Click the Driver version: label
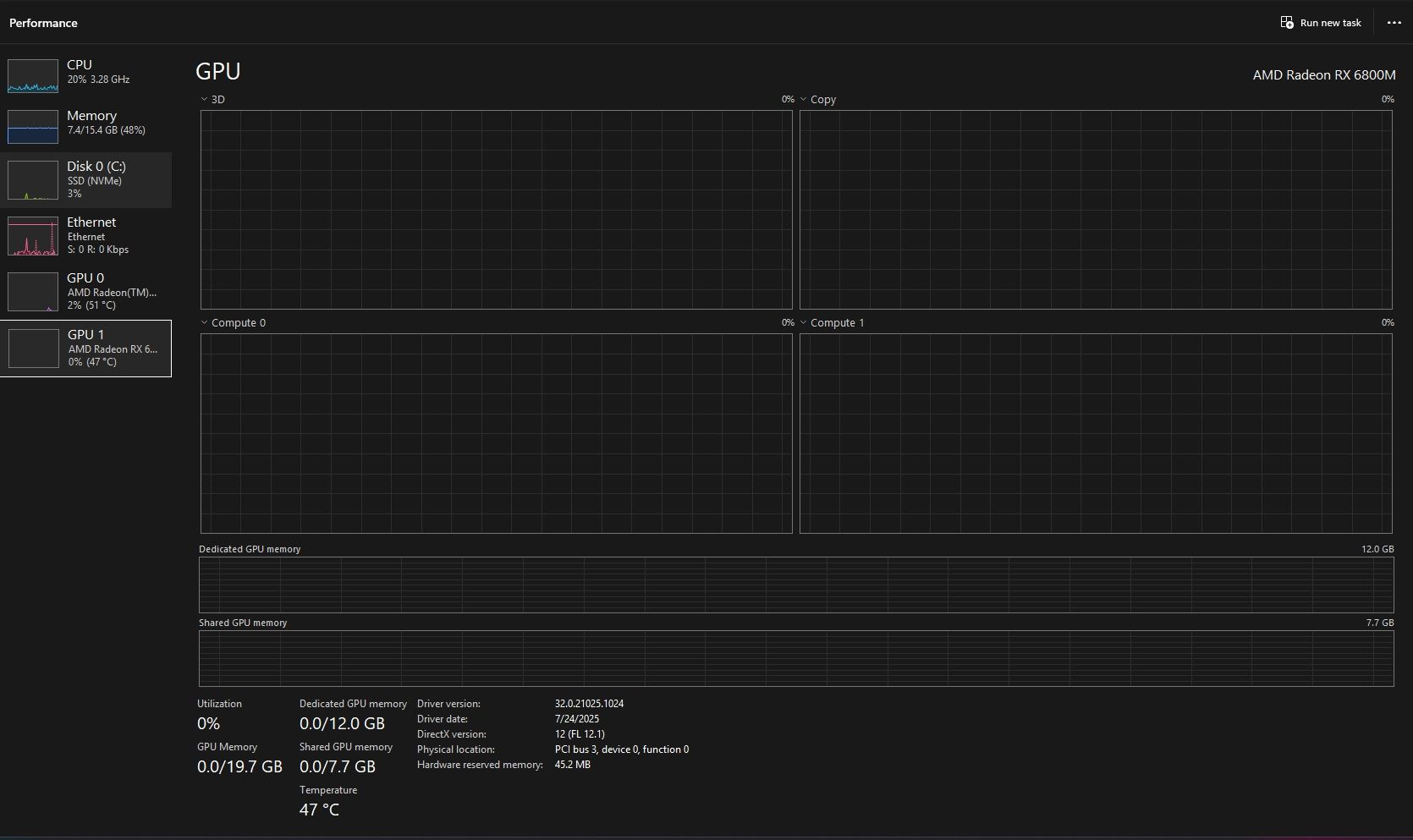Screen dimensions: 1413x840 [448, 704]
